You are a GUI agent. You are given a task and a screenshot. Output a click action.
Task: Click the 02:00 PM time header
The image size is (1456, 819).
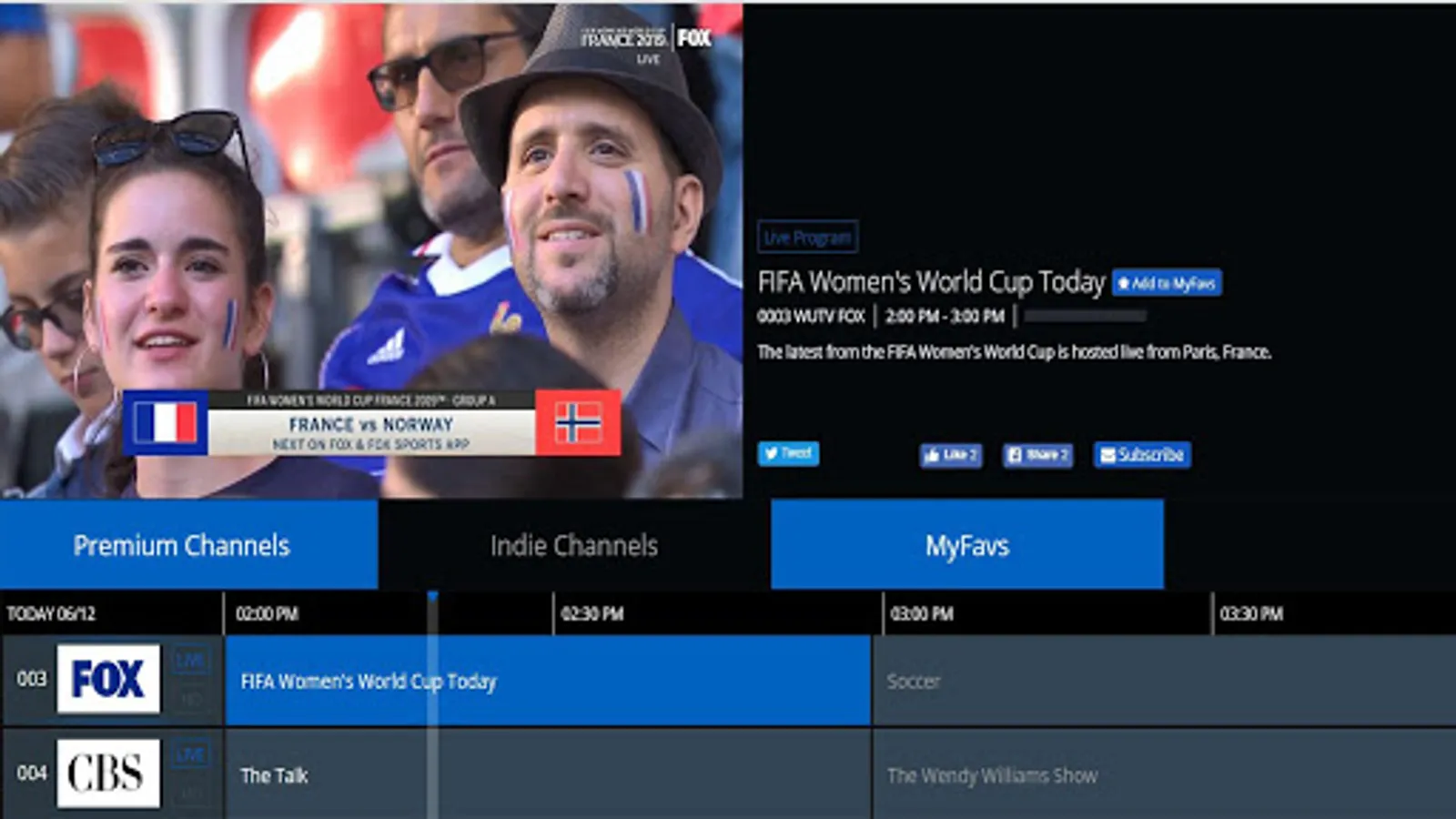pyautogui.click(x=267, y=614)
